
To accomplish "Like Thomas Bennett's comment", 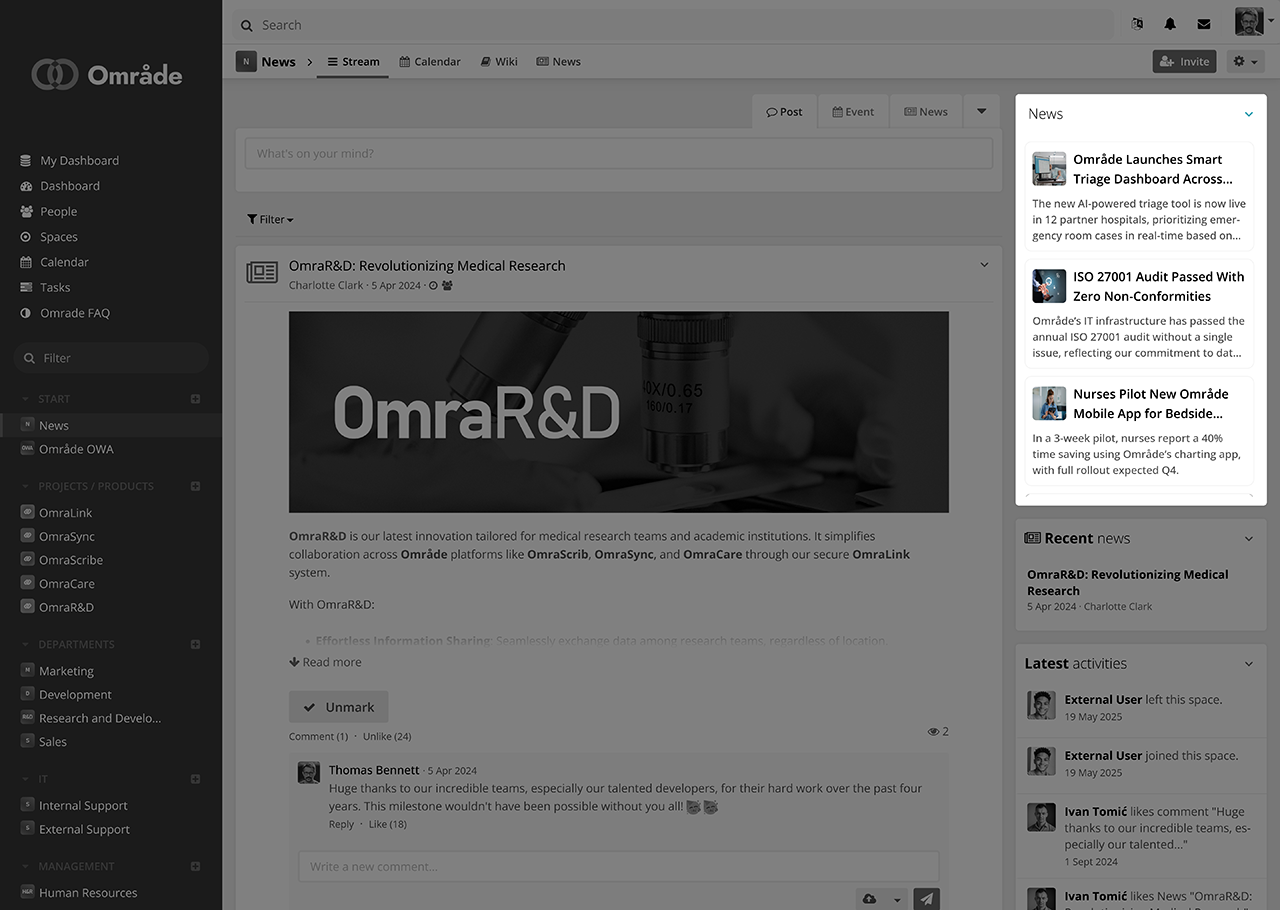I will click(x=388, y=824).
